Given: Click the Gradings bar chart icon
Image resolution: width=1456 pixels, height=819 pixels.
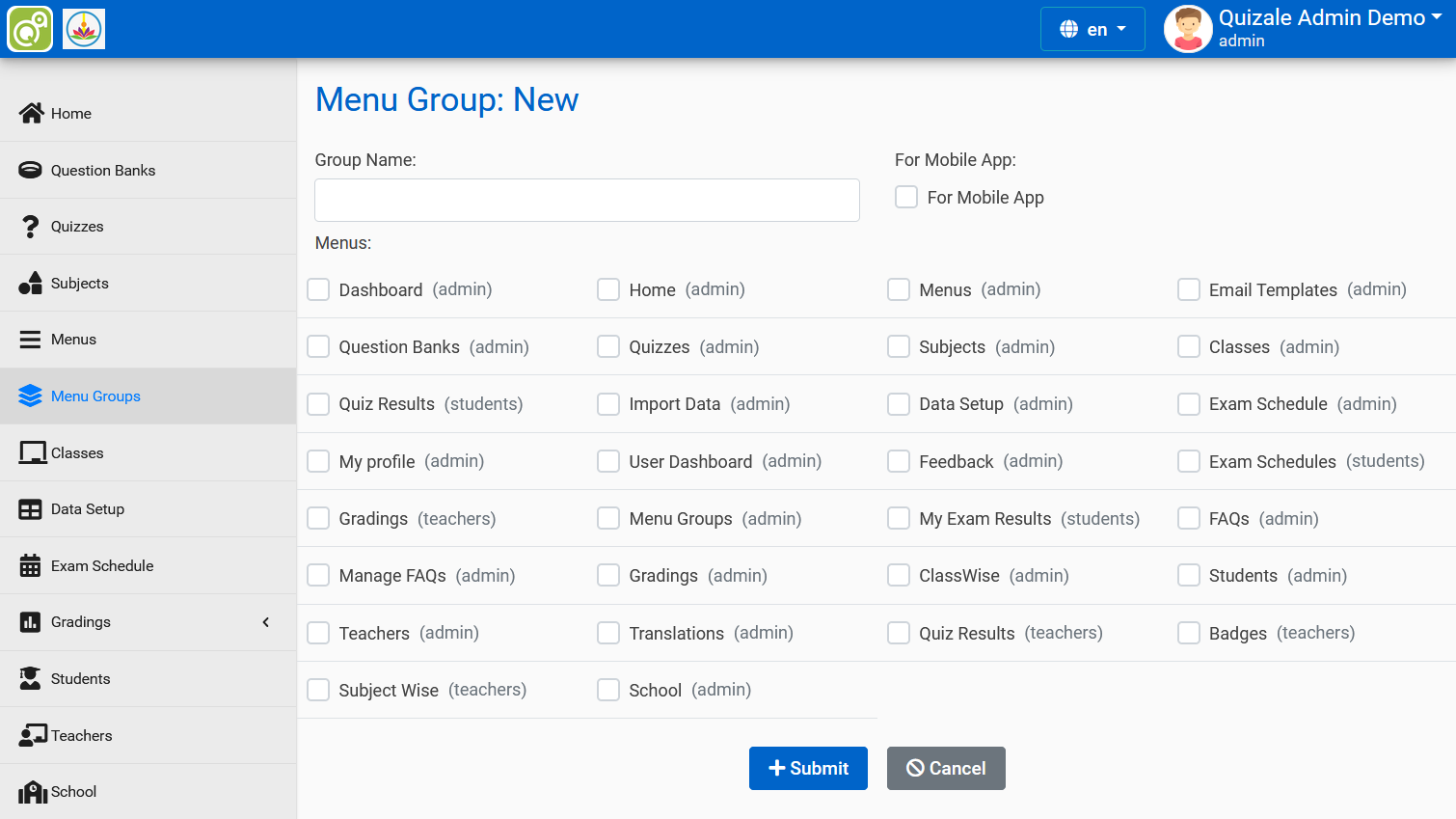Looking at the screenshot, I should click(29, 621).
